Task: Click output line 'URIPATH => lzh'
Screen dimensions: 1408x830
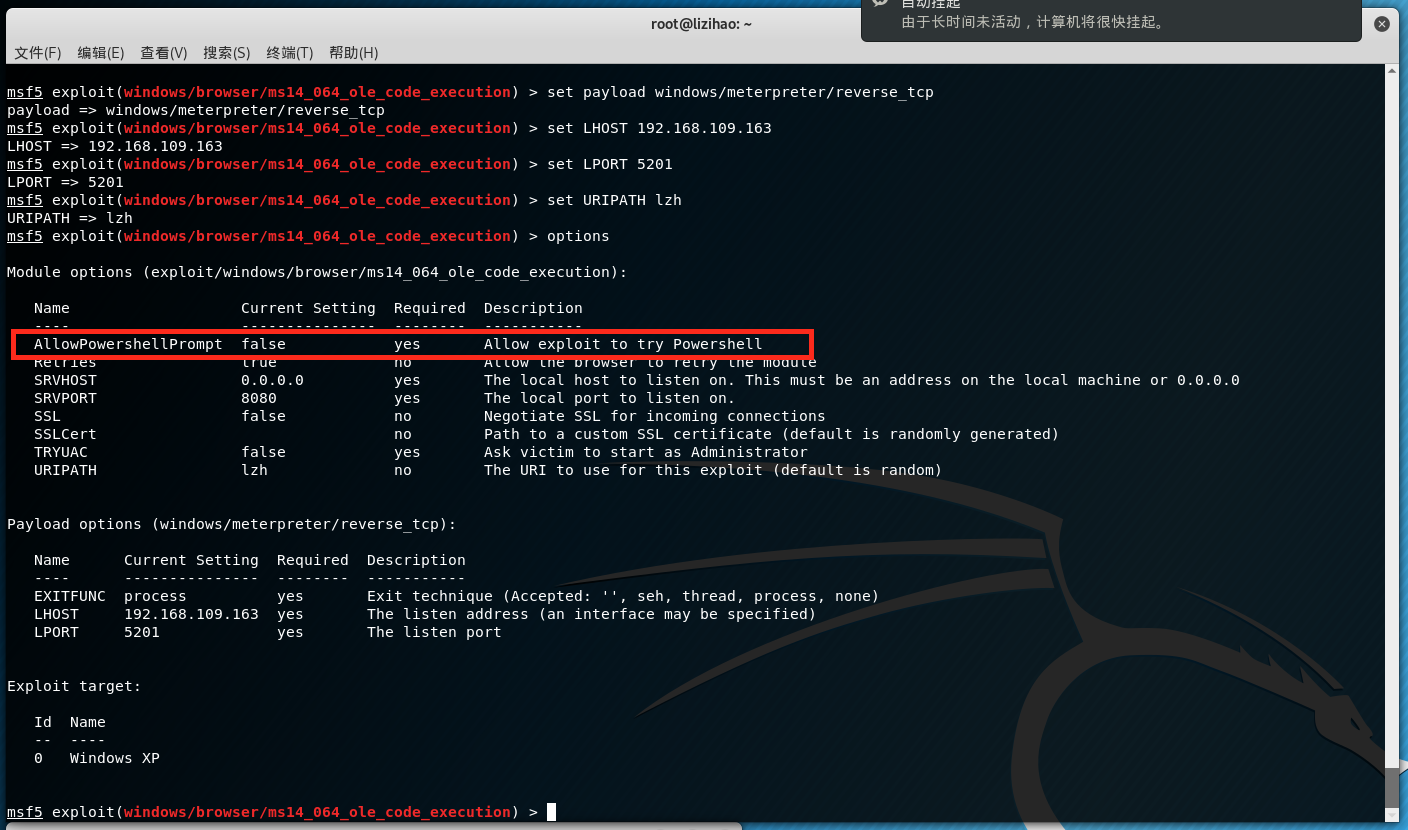Action: coord(70,218)
